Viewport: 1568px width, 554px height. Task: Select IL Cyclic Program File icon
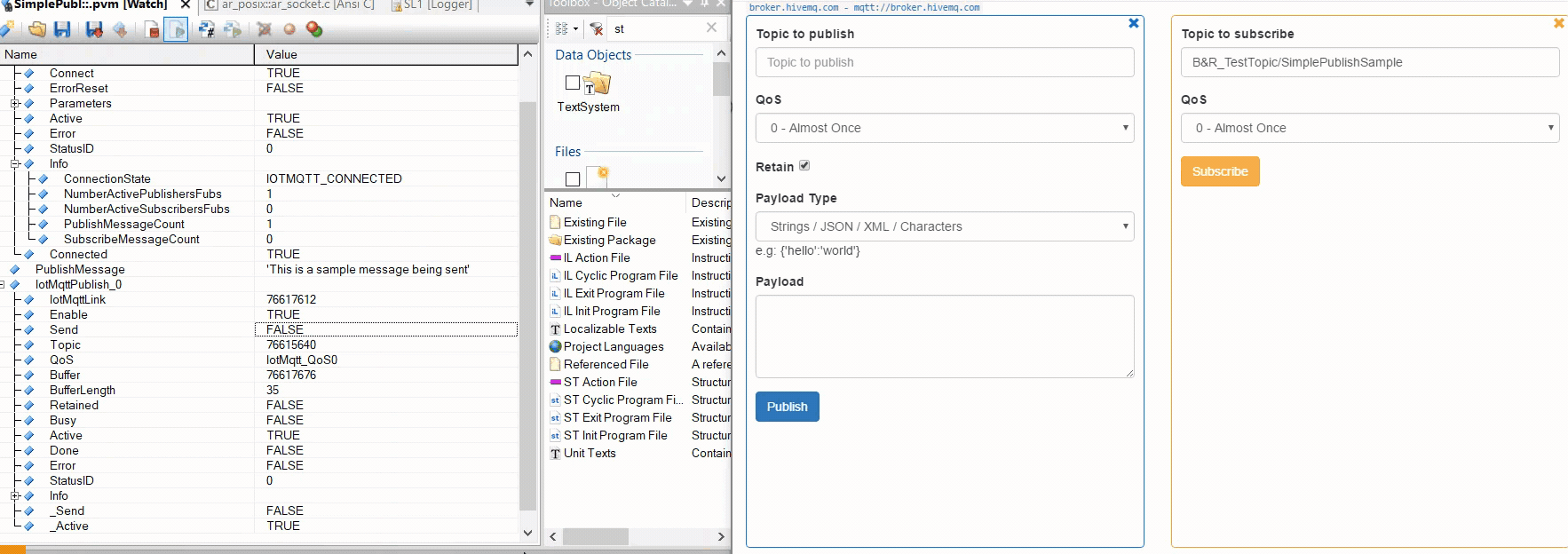555,275
